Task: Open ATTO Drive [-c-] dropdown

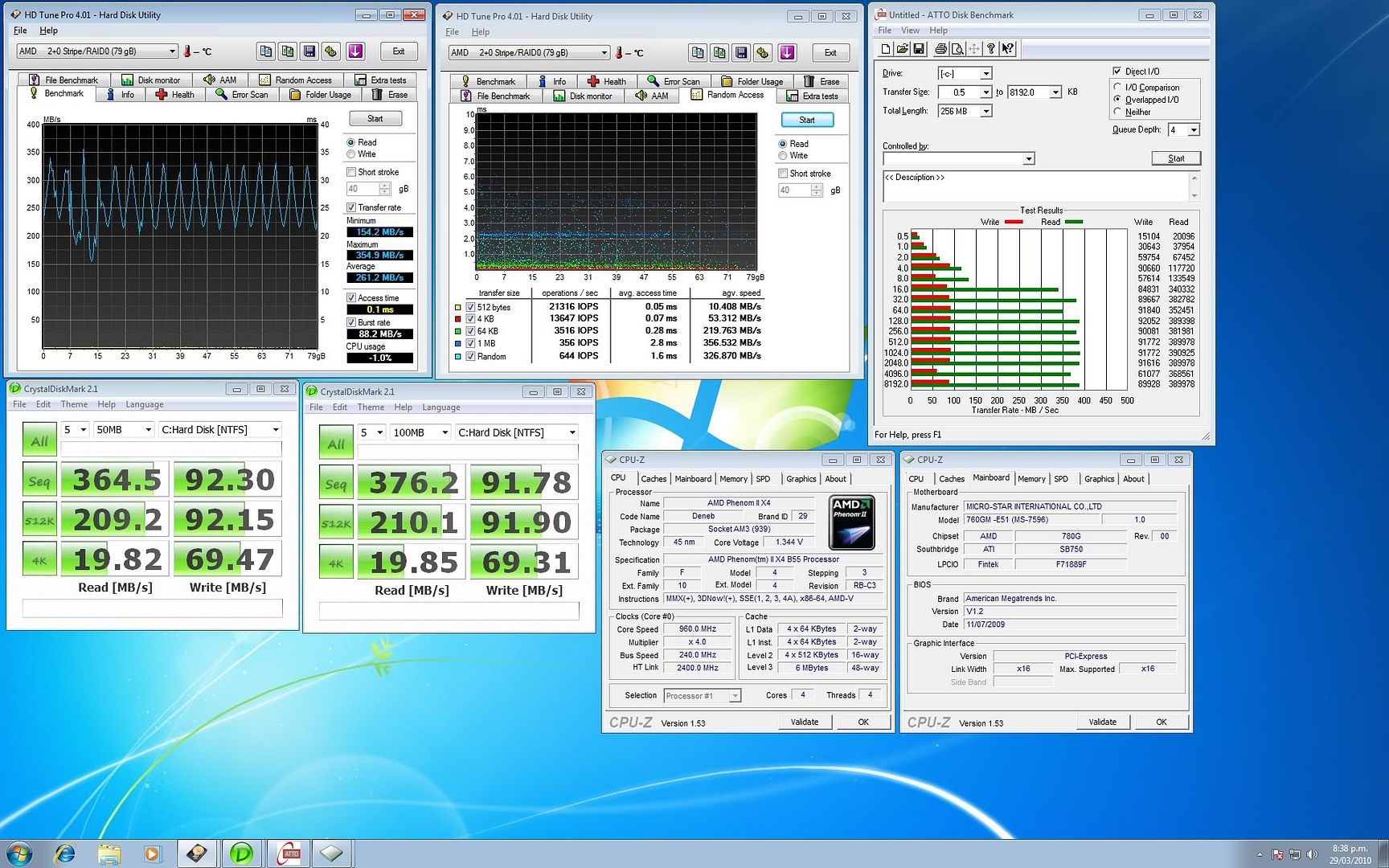Action: pos(986,73)
